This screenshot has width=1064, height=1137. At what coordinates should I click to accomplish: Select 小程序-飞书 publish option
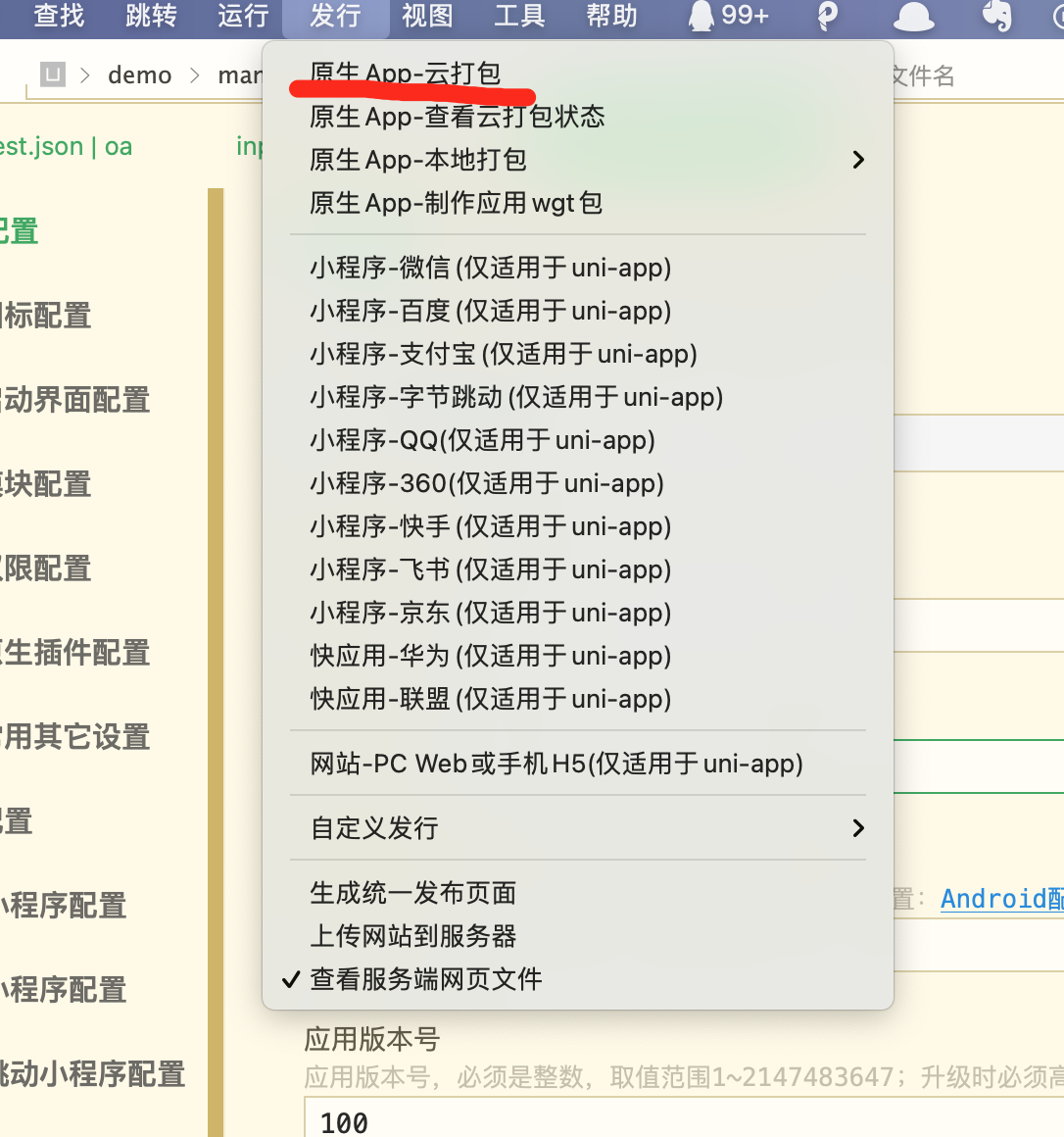(578, 569)
